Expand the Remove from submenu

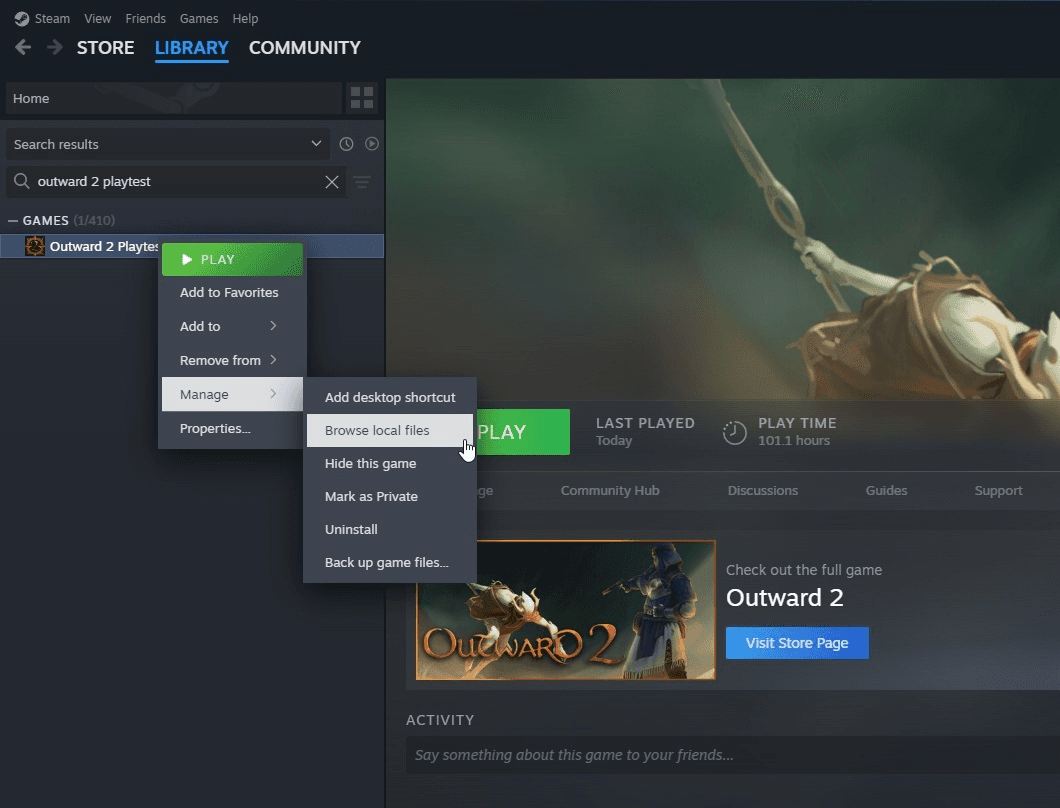click(x=232, y=360)
